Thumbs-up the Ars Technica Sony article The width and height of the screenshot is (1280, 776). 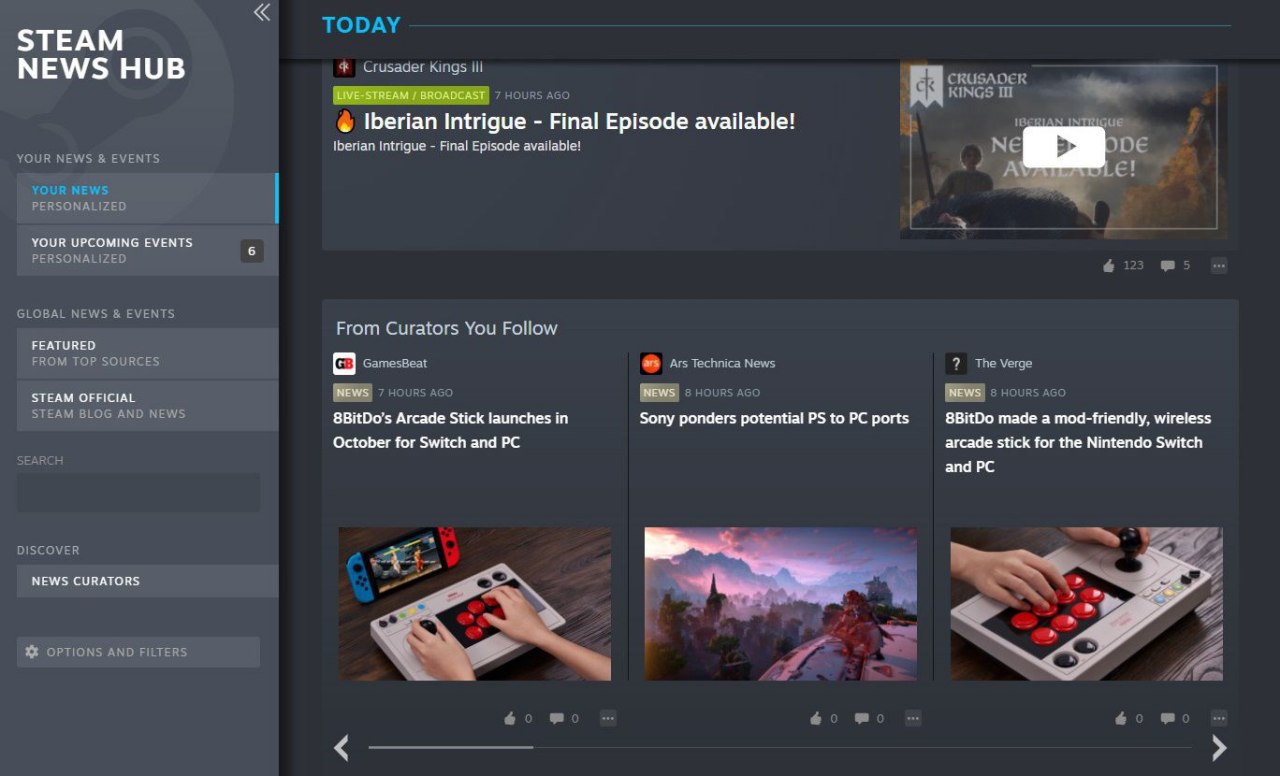[816, 718]
